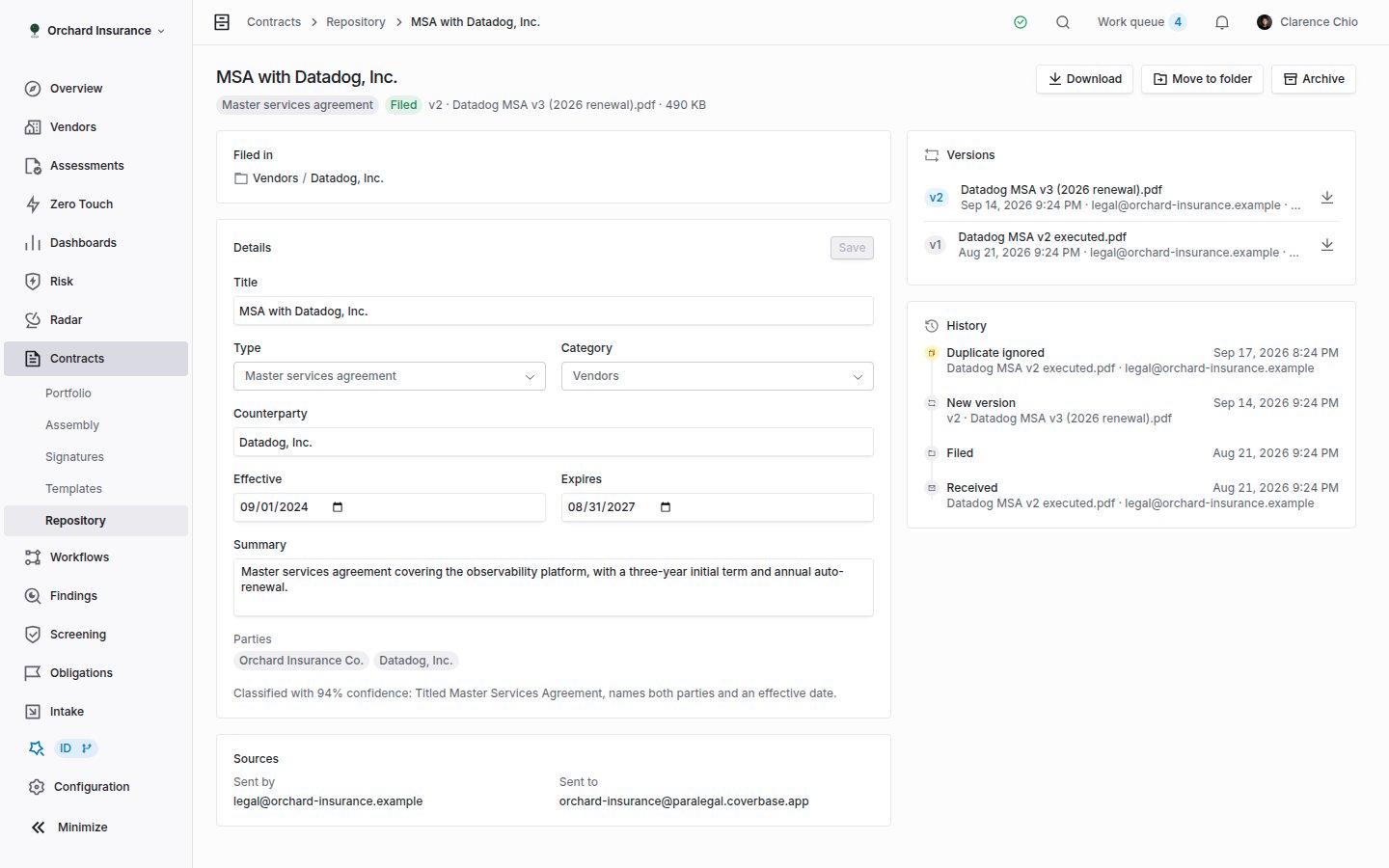Click the sparkle icon beside ID badge

pos(37,748)
